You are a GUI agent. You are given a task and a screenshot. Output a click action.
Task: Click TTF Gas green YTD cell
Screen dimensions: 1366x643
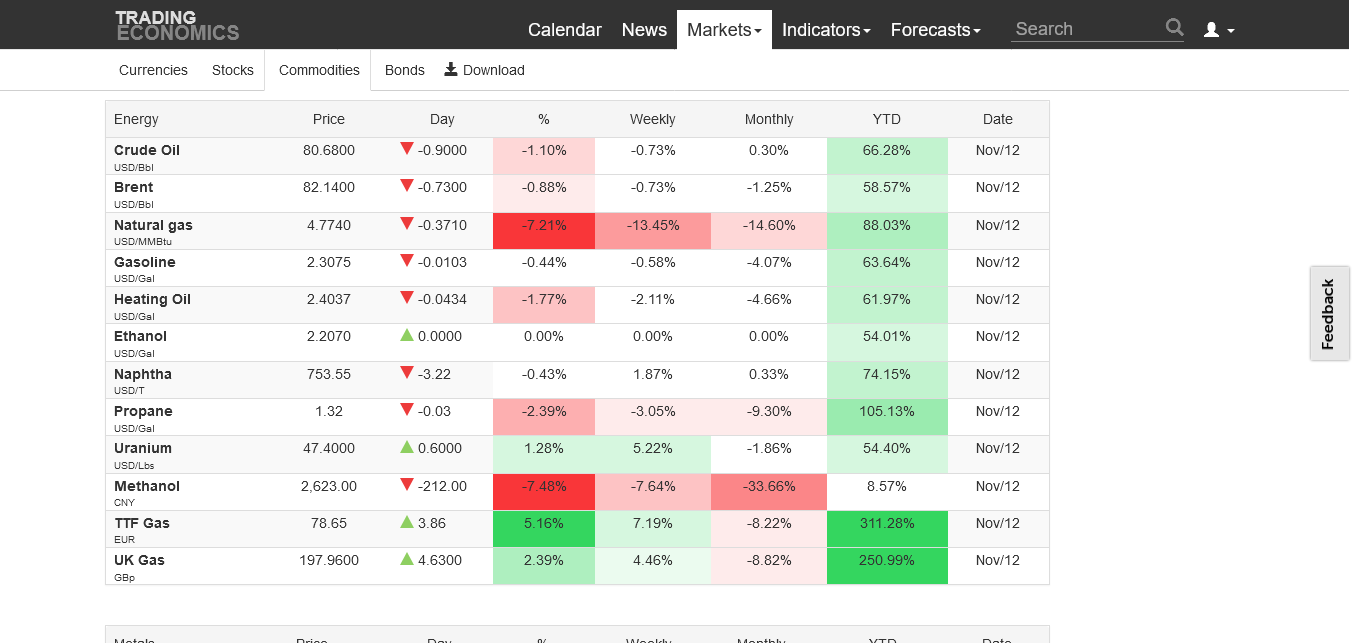click(887, 523)
